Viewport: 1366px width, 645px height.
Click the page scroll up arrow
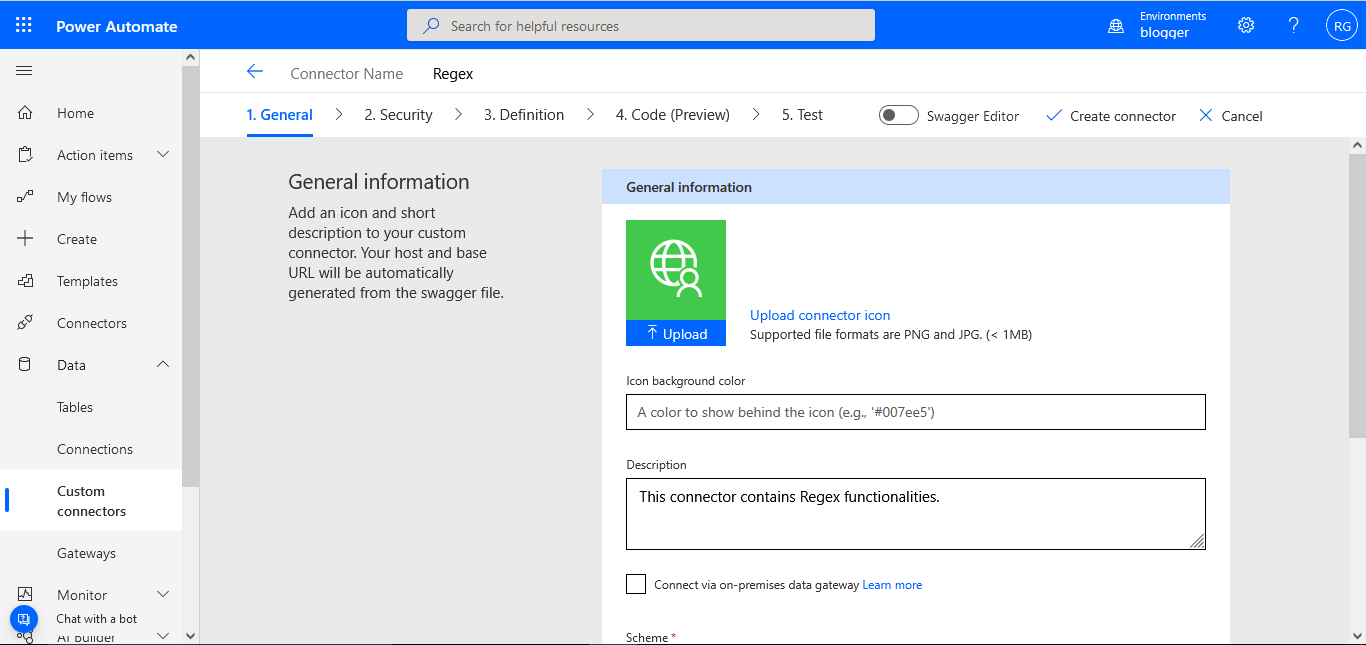tap(1357, 145)
